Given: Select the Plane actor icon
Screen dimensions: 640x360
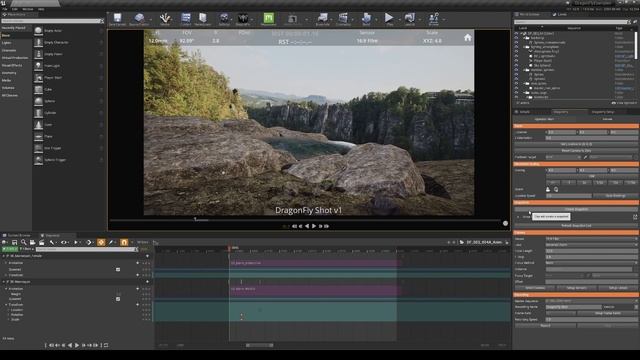Looking at the screenshot, I should pyautogui.click(x=38, y=136).
